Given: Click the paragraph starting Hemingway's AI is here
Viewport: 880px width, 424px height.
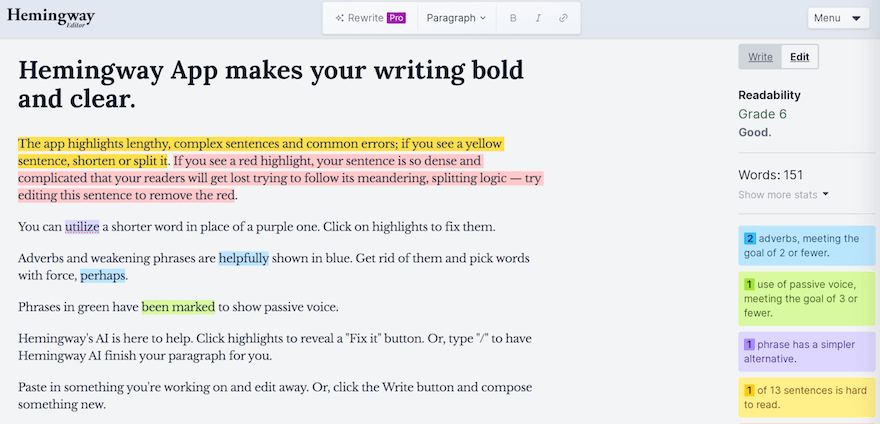Looking at the screenshot, I should 275,348.
